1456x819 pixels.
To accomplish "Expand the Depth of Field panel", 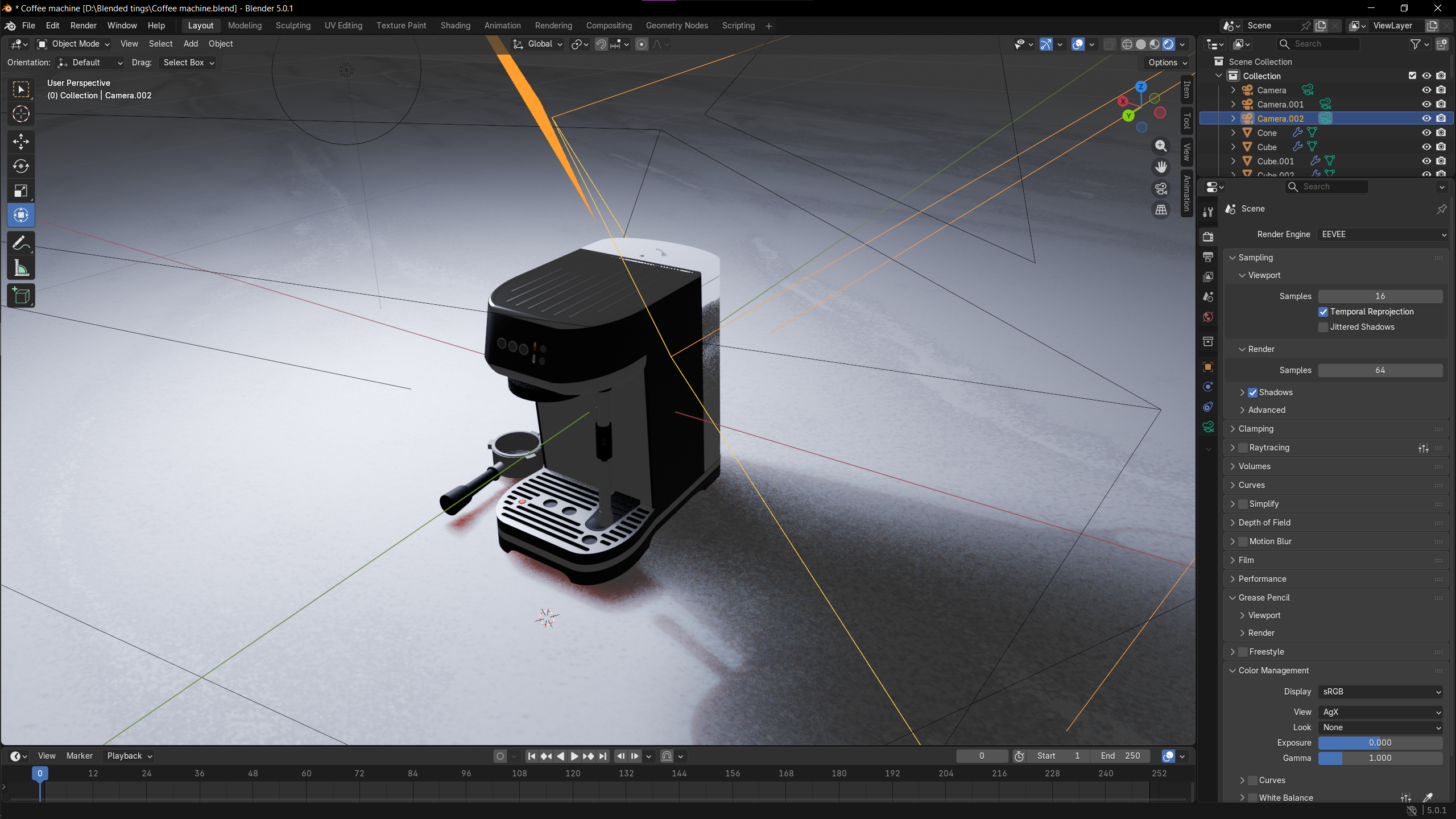I will (1264, 523).
